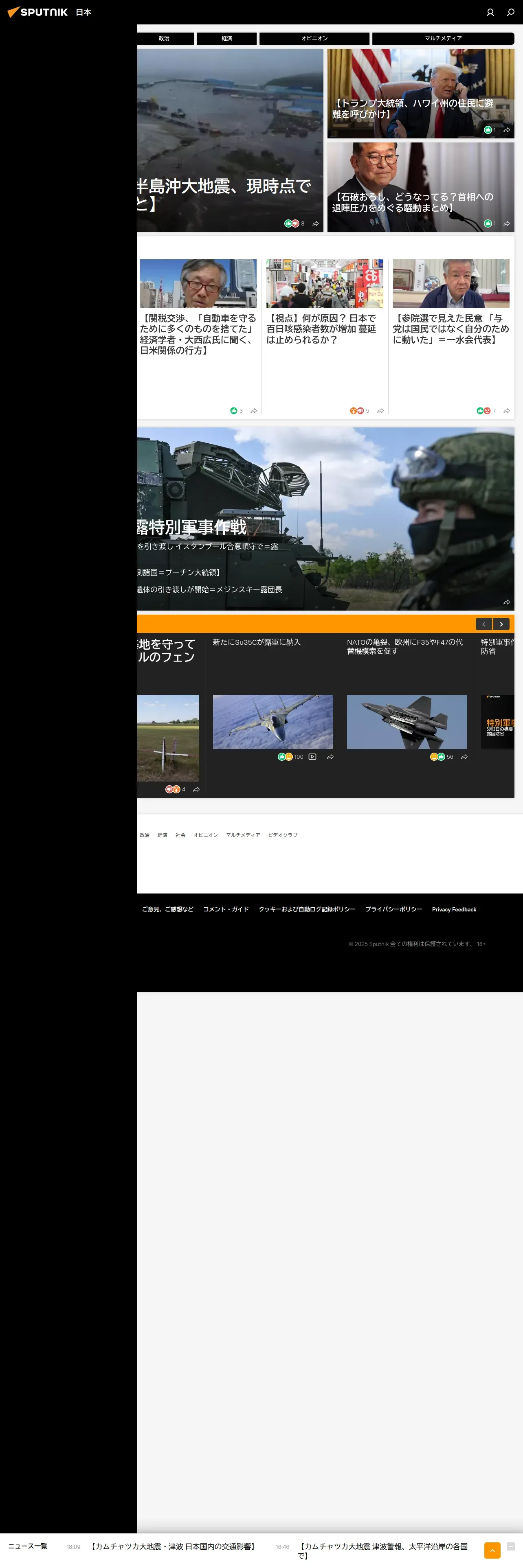Select the オピニオン top tab
The height and width of the screenshot is (1568, 523).
pos(314,38)
